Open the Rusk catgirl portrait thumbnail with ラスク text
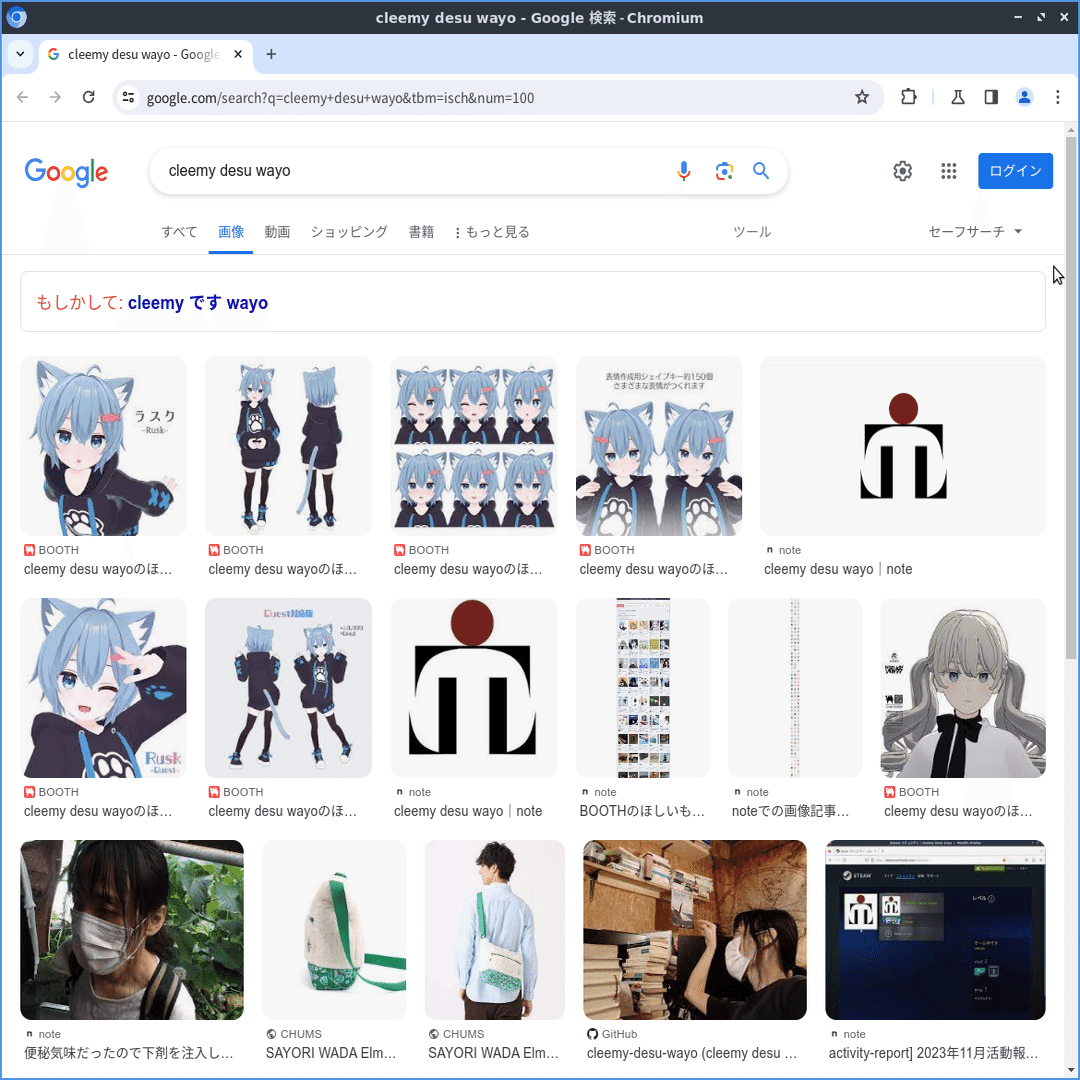Image resolution: width=1080 pixels, height=1080 pixels. click(x=103, y=446)
